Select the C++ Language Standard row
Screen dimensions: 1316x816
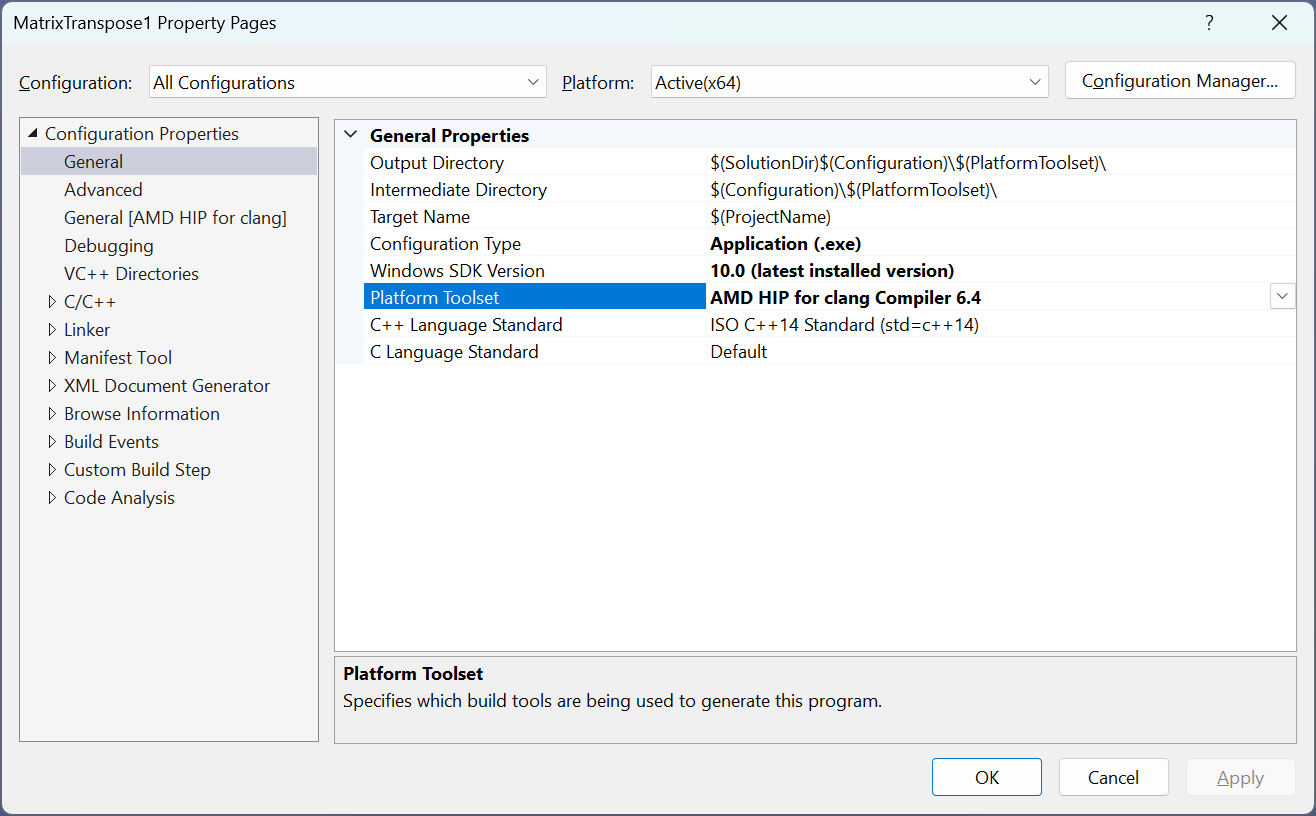tap(466, 325)
